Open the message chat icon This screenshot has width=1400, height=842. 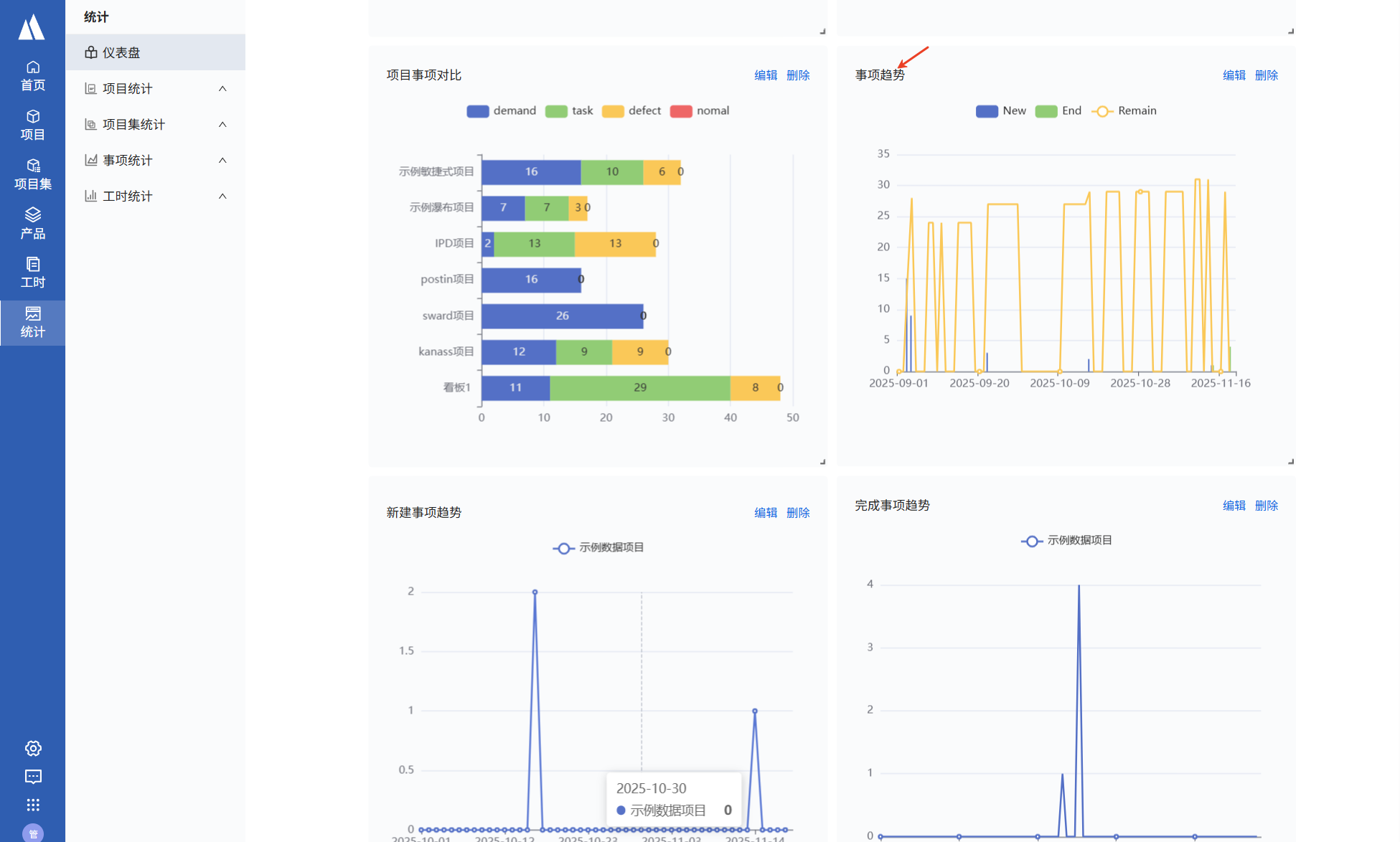click(x=33, y=777)
